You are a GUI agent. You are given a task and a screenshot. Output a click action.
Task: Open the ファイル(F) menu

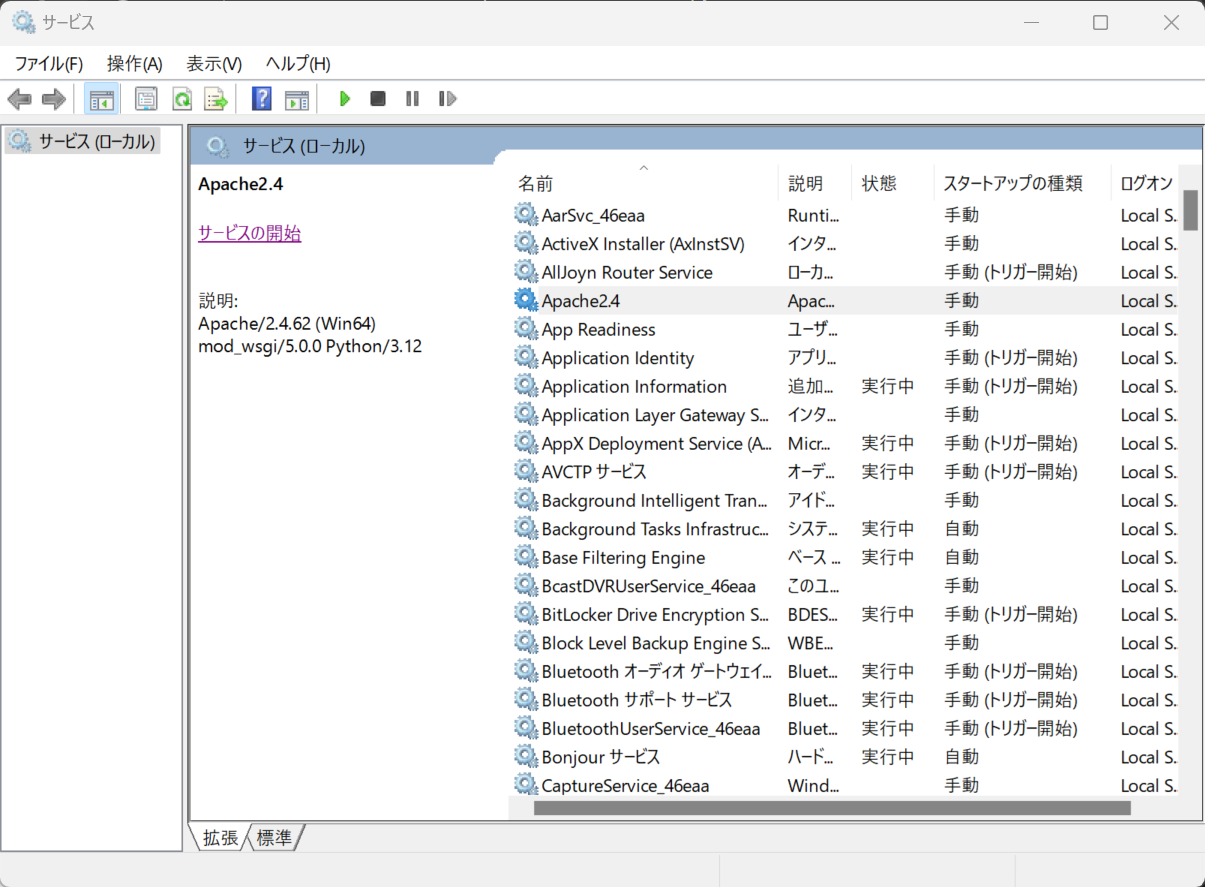[x=49, y=64]
